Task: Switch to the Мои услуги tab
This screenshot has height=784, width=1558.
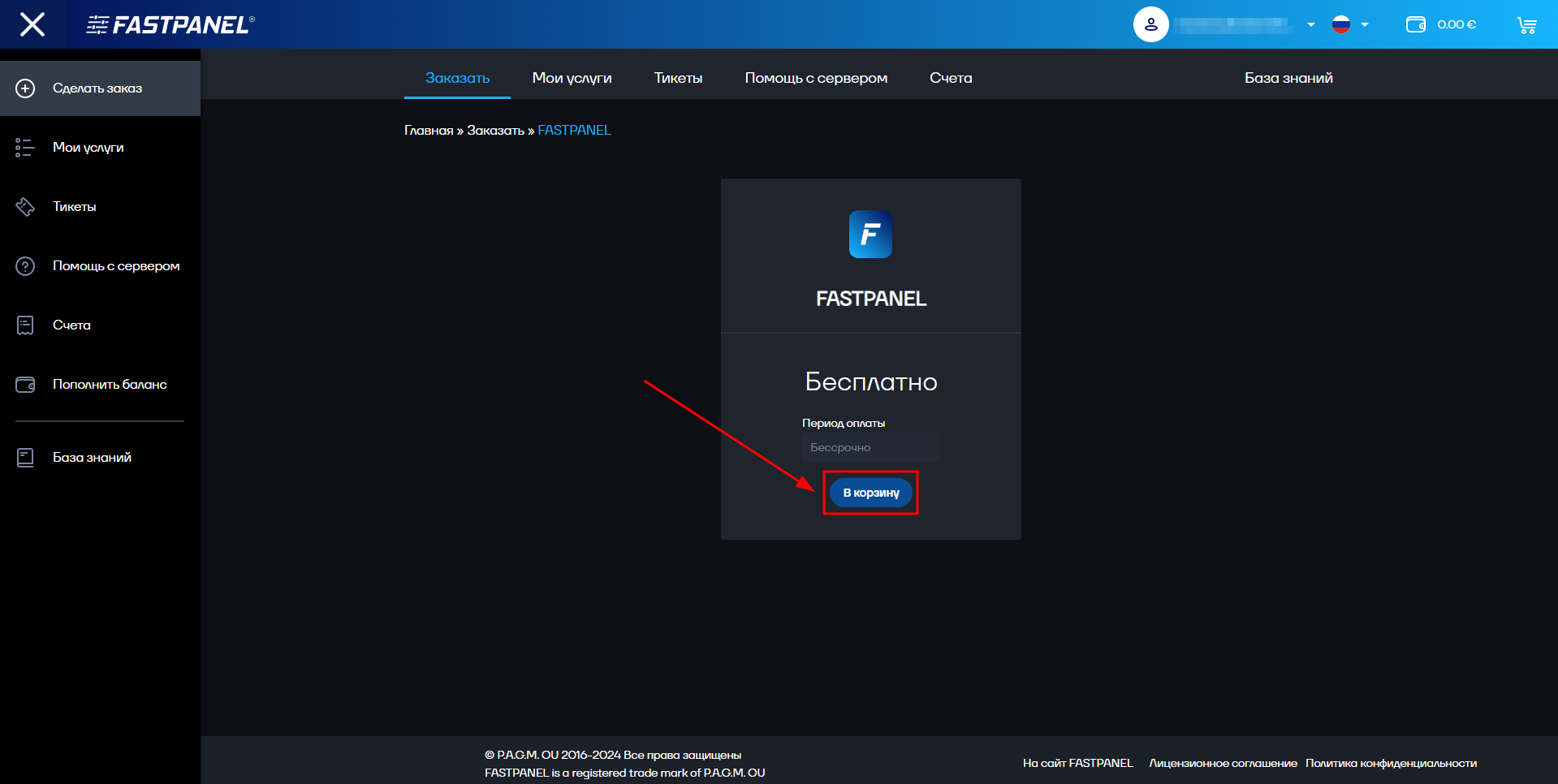Action: click(x=572, y=78)
